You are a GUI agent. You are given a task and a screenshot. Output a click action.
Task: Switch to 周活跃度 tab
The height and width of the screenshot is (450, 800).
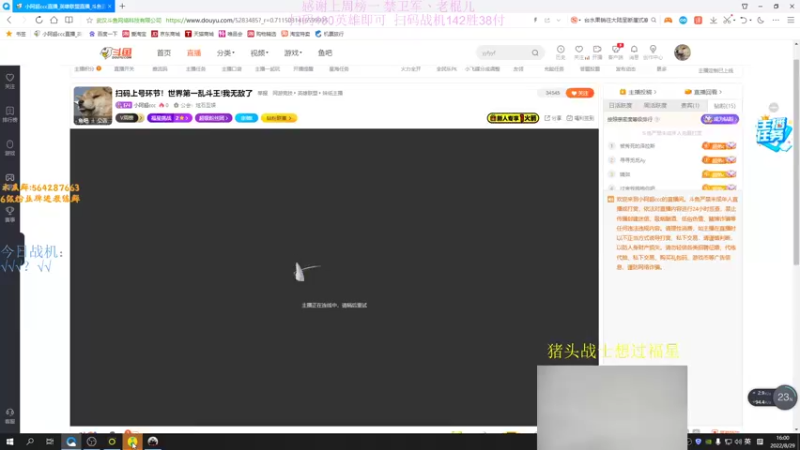655,106
